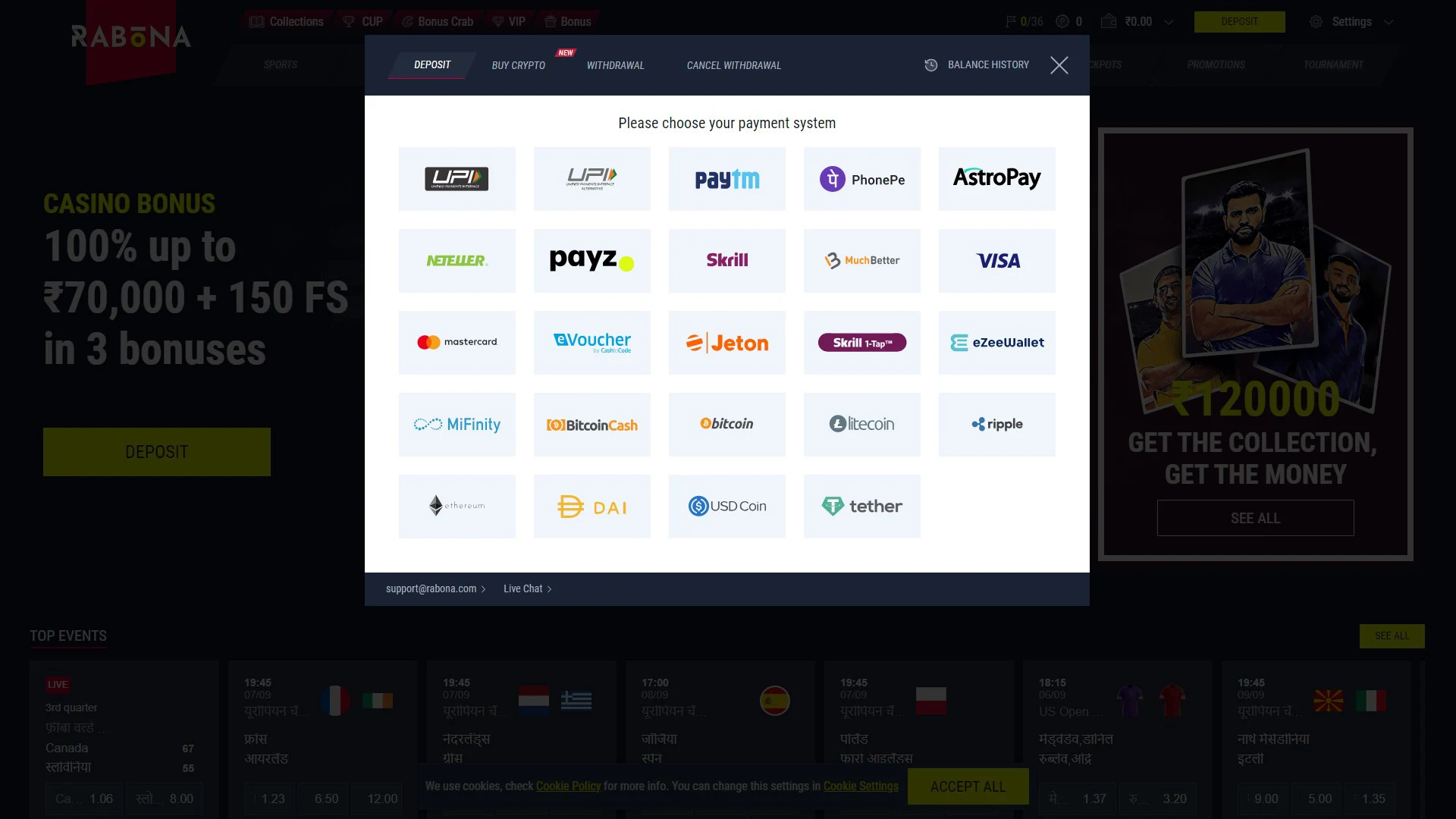1456x819 pixels.
Task: Click ACCEPT ALL cookies toggle
Action: pos(968,786)
